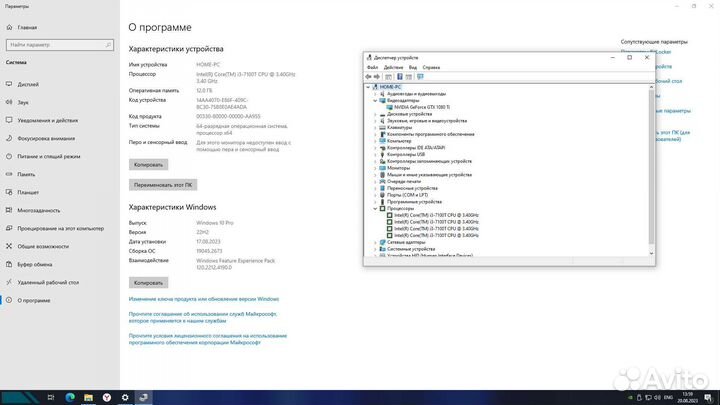Viewport: 720px width, 405px height.
Task: Open Звук settings in the sidebar
Action: point(23,102)
